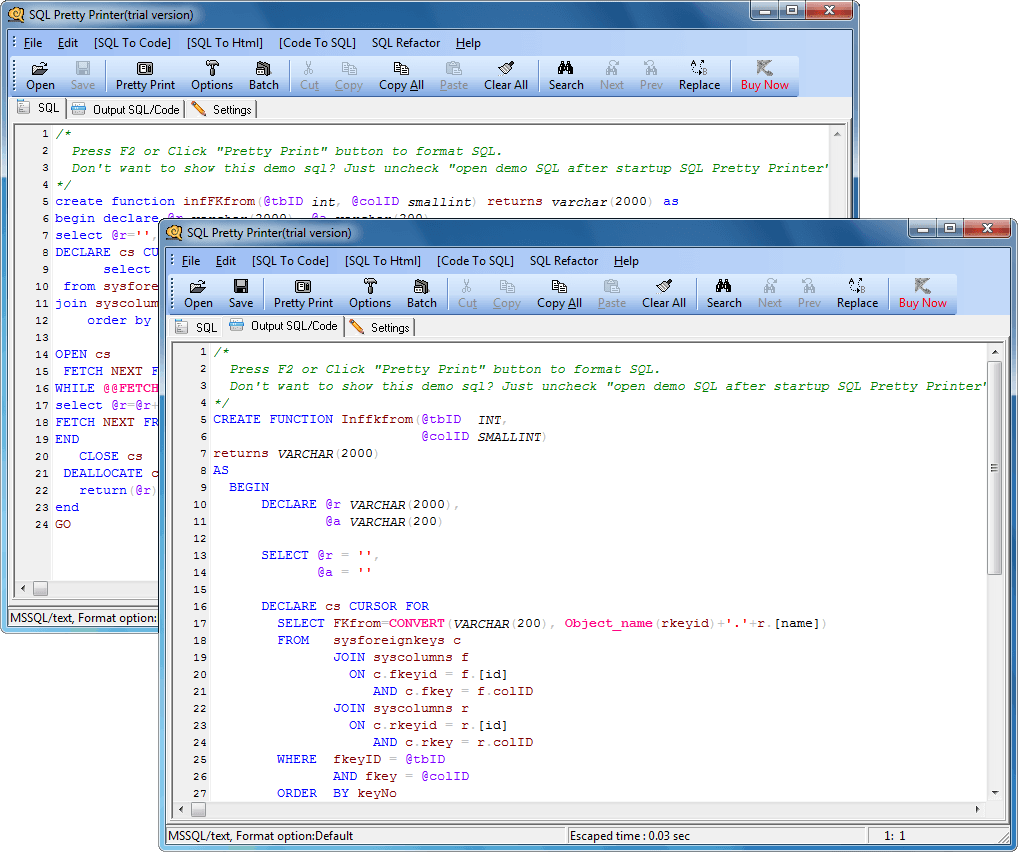Image resolution: width=1018 pixels, height=852 pixels.
Task: Click Copy All icon in front window
Action: tap(559, 294)
